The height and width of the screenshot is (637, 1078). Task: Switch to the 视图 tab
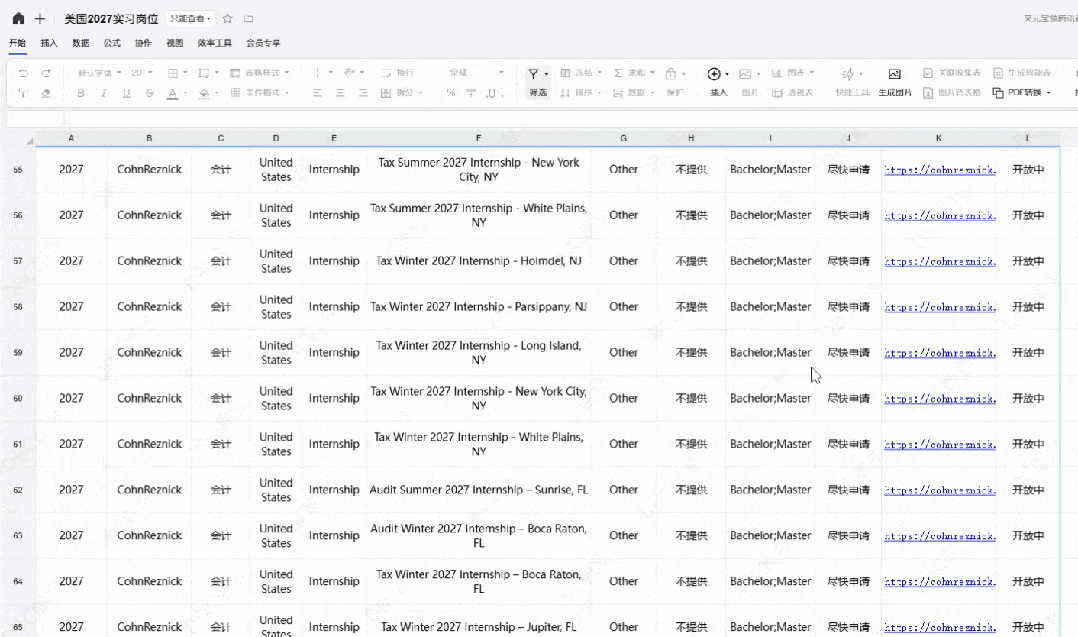[175, 43]
